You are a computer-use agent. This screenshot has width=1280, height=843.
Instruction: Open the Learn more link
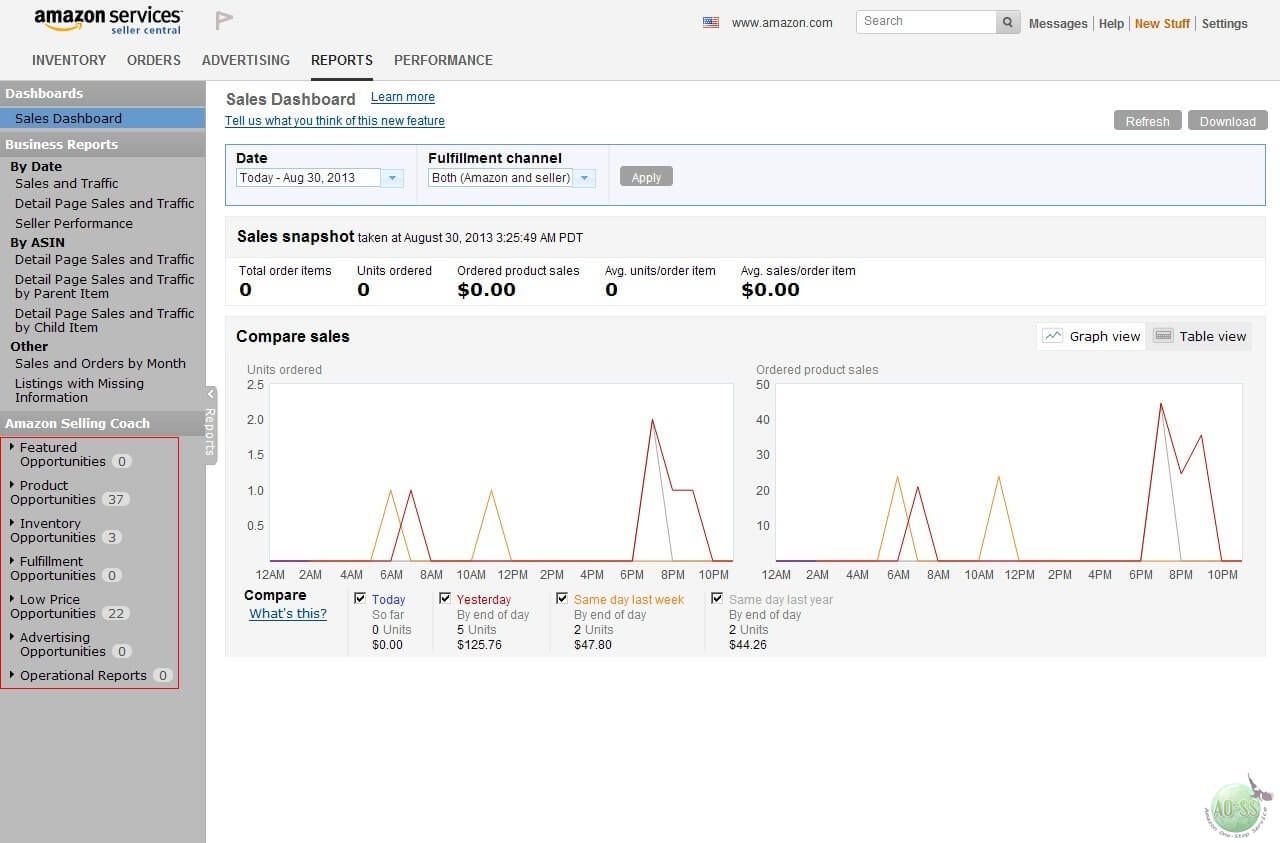pyautogui.click(x=402, y=97)
